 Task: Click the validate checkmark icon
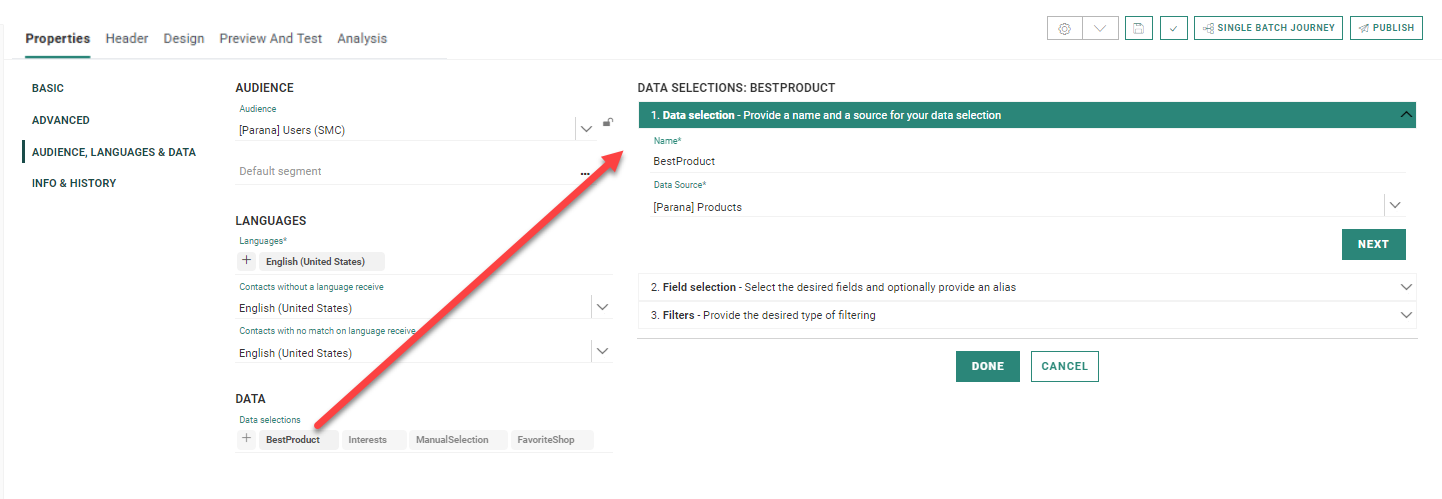(1173, 28)
